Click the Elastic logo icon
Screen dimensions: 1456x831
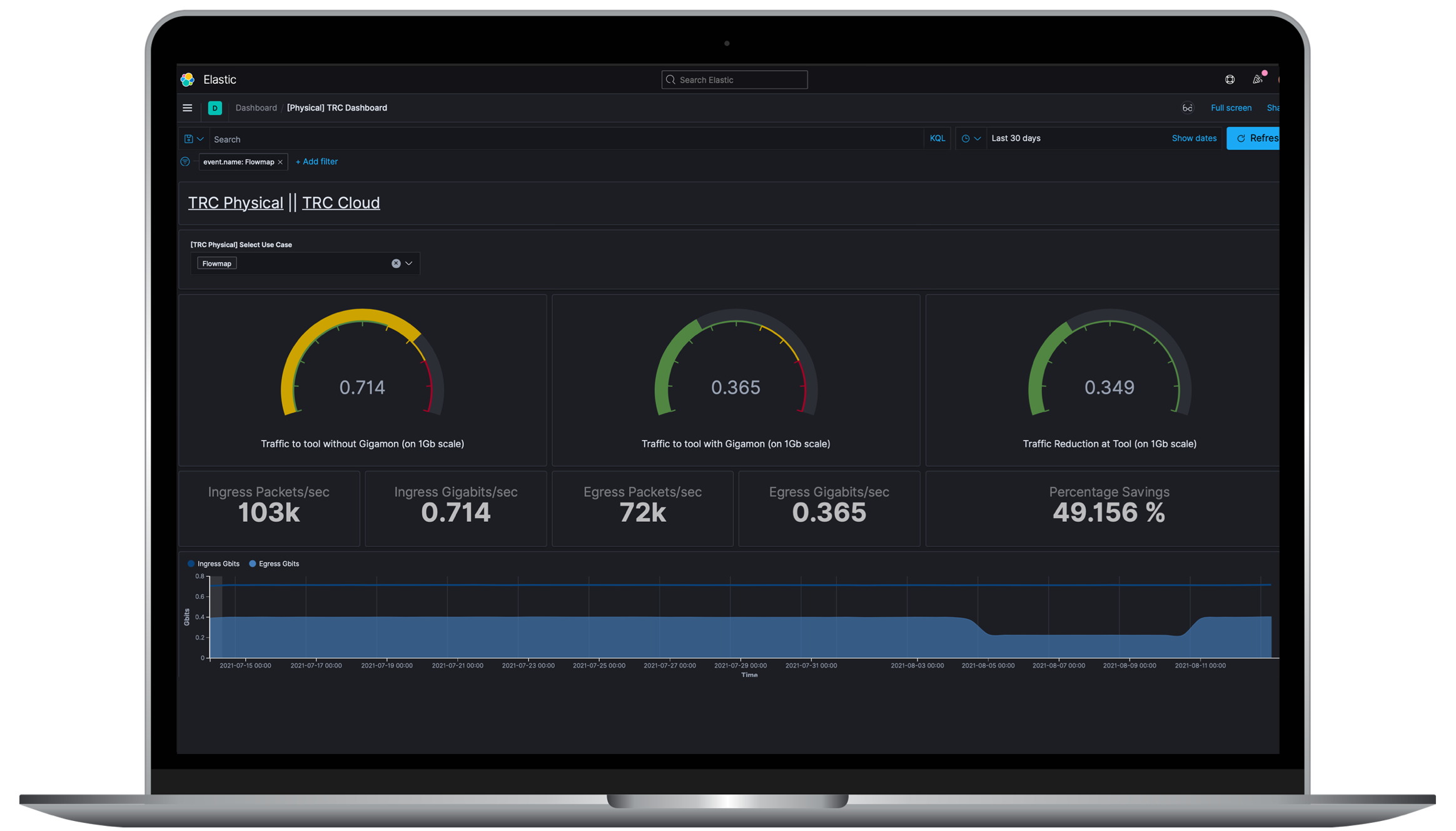coord(188,79)
